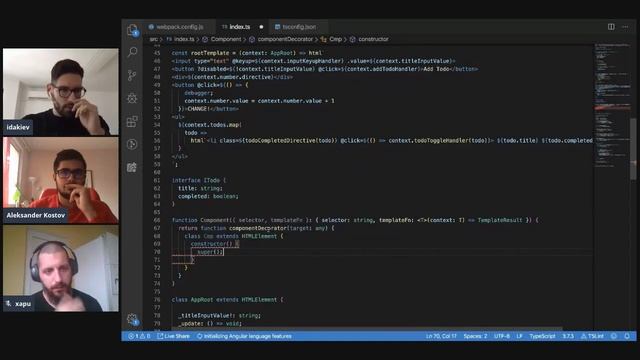The width and height of the screenshot is (640, 360).
Task: Click the activity bar icon below Live Share
Action: click(132, 167)
